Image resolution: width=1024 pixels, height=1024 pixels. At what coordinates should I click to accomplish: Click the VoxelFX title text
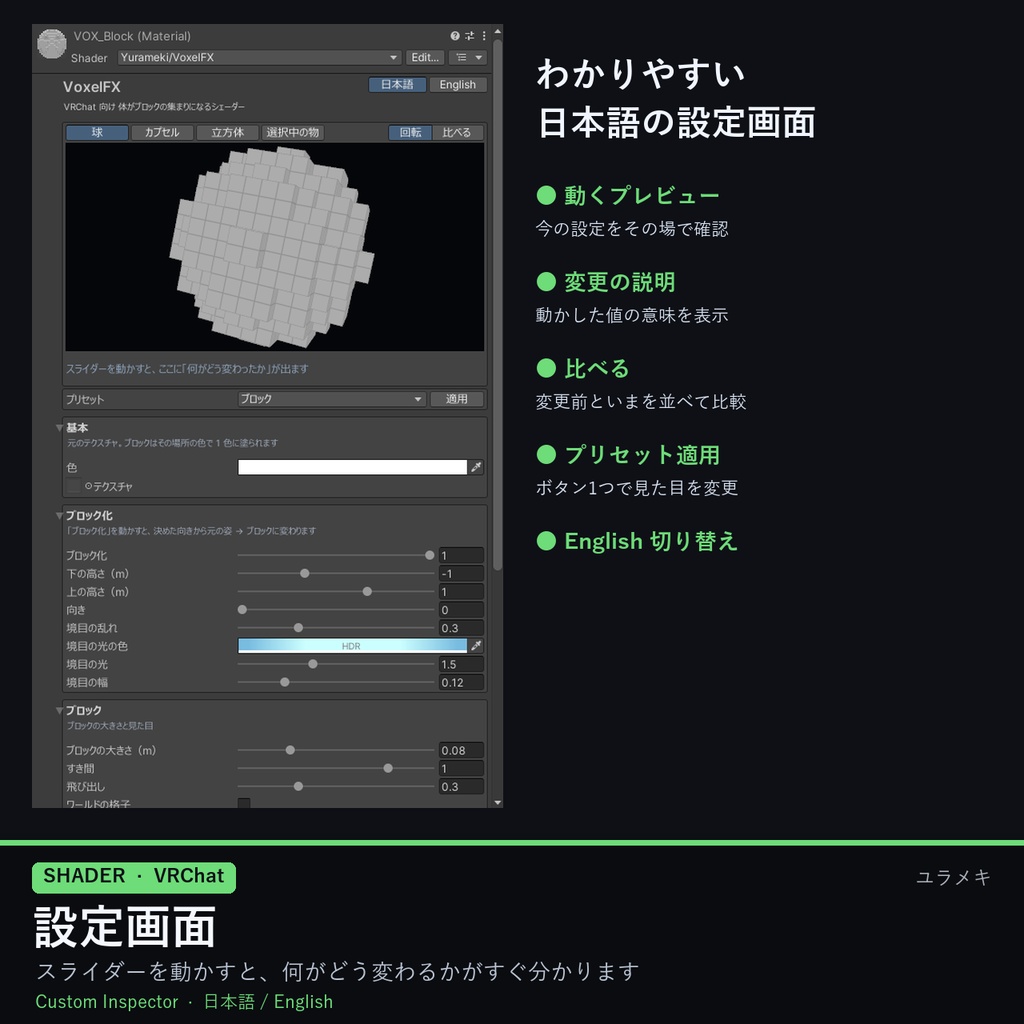91,87
